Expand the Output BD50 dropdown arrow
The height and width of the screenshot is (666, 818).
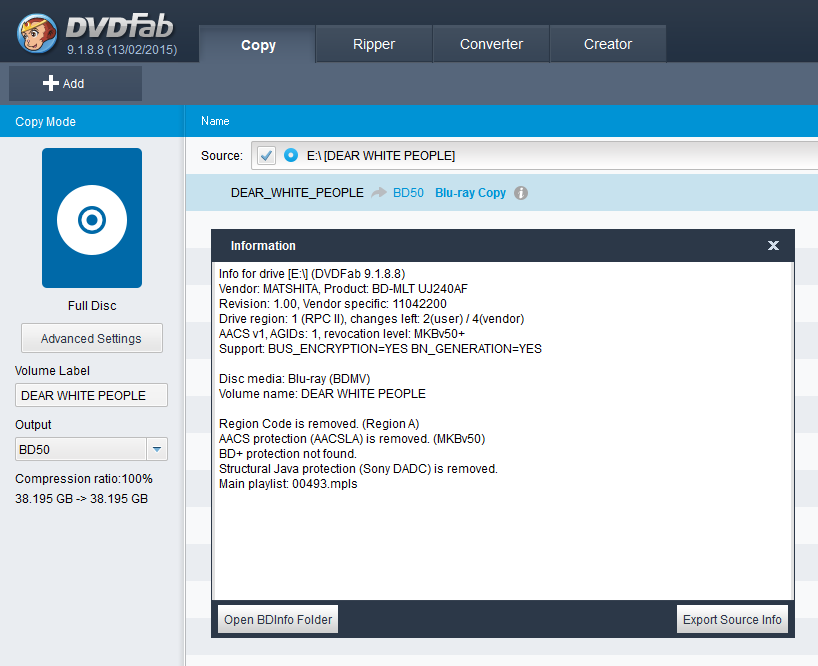(157, 449)
